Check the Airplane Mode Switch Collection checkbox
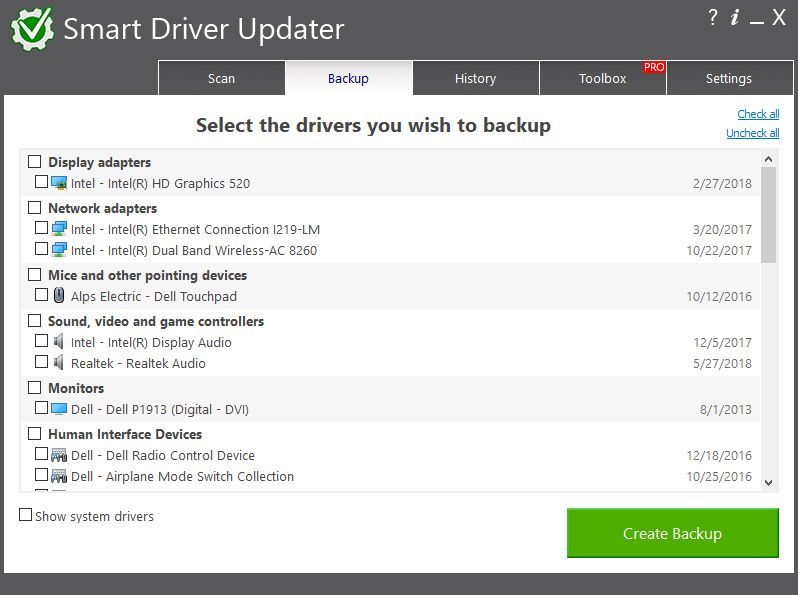Screen dimensions: 798x595 [x=41, y=475]
